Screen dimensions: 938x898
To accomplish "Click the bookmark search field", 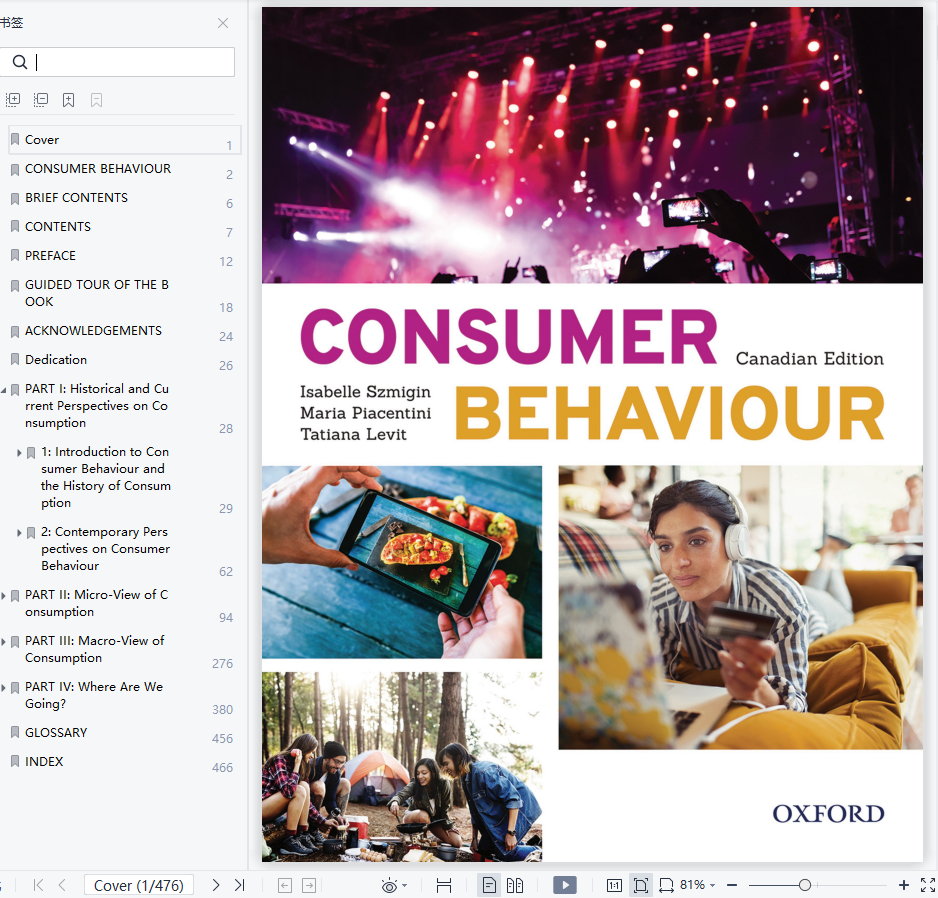I will [117, 62].
